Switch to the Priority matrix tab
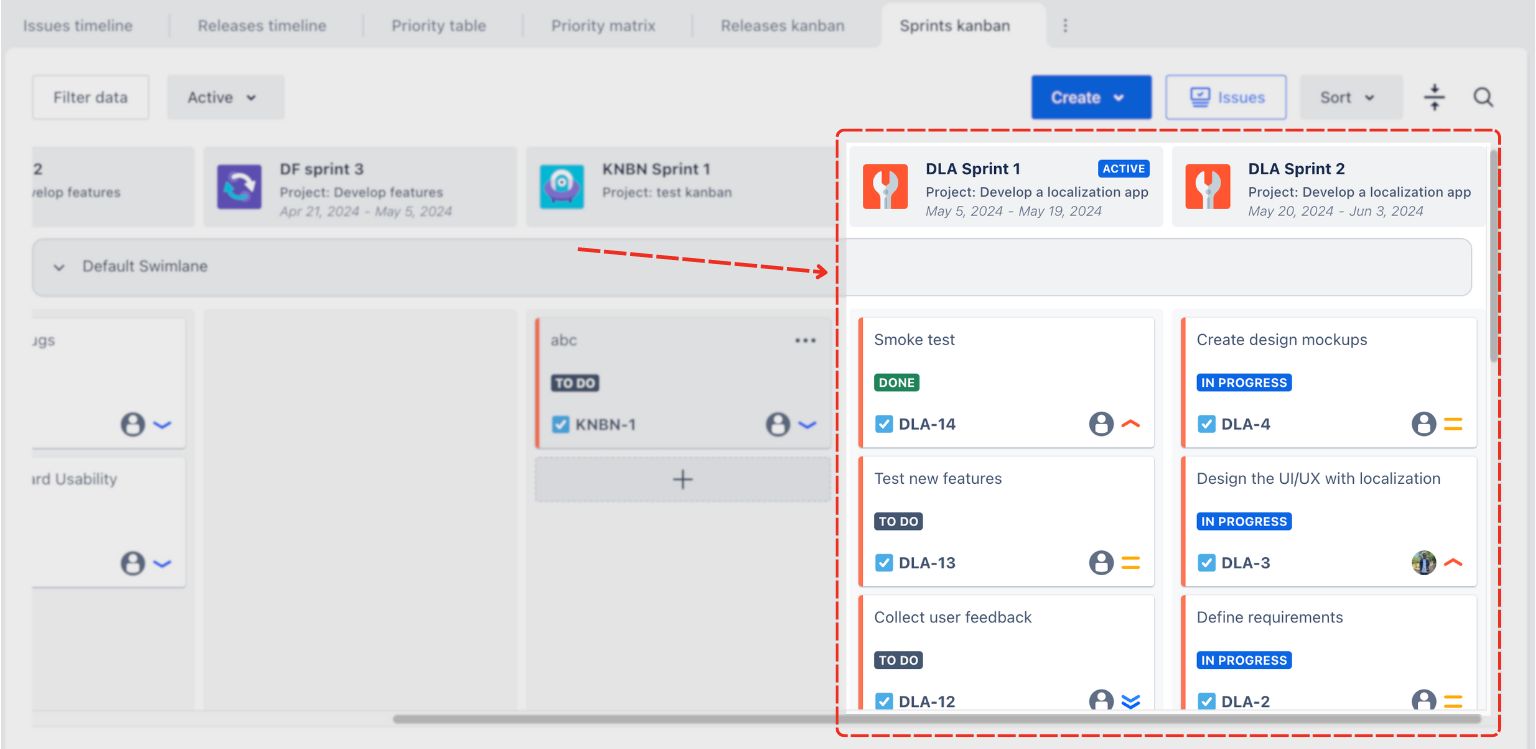Image resolution: width=1536 pixels, height=749 pixels. (x=603, y=26)
